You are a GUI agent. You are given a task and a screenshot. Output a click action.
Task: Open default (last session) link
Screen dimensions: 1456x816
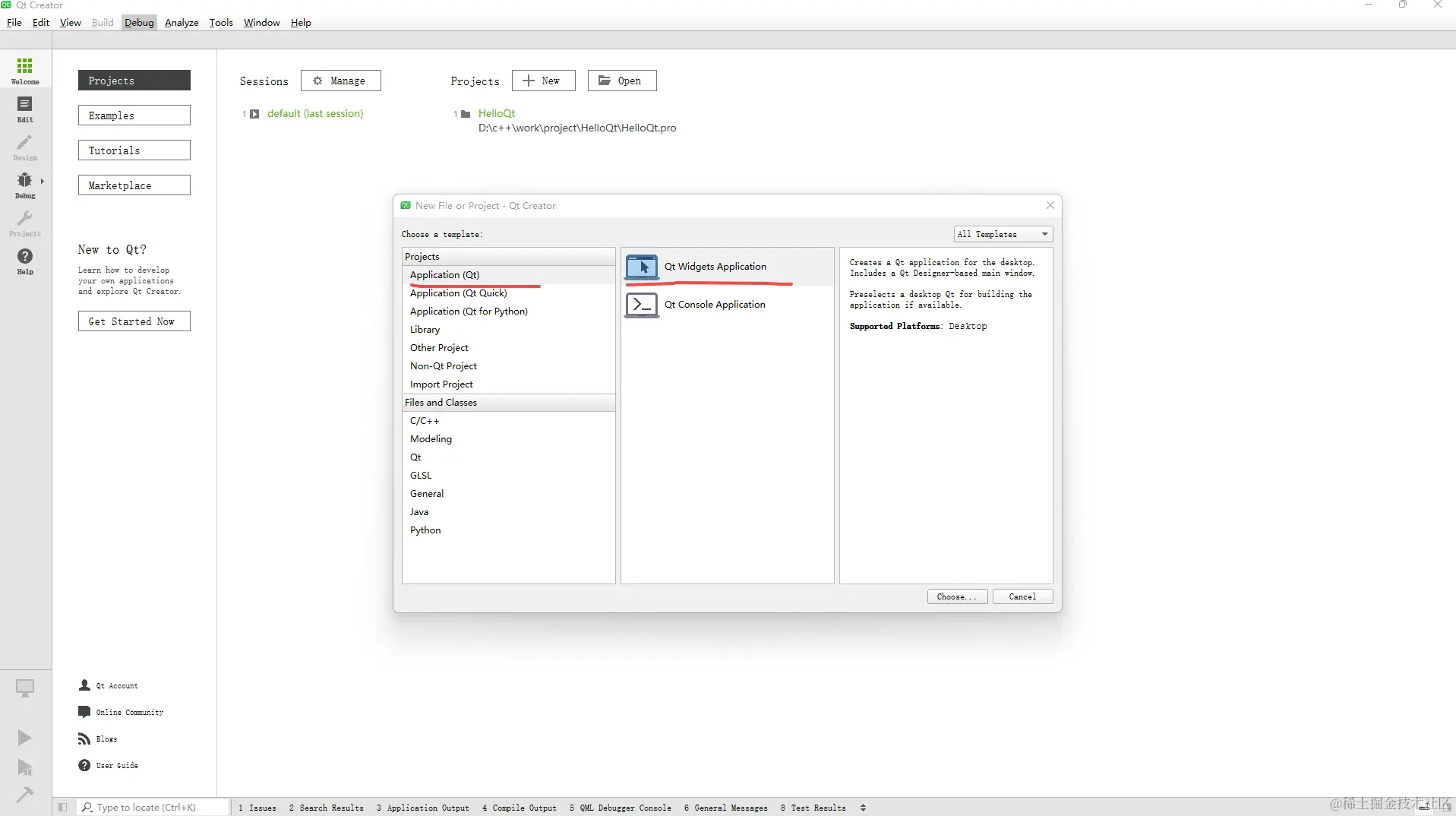tap(315, 113)
